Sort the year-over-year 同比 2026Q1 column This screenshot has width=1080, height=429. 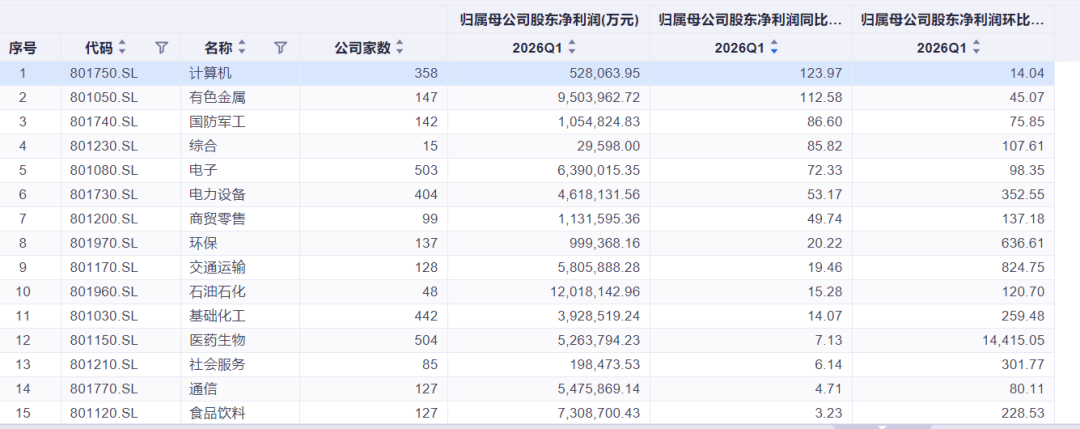point(774,48)
